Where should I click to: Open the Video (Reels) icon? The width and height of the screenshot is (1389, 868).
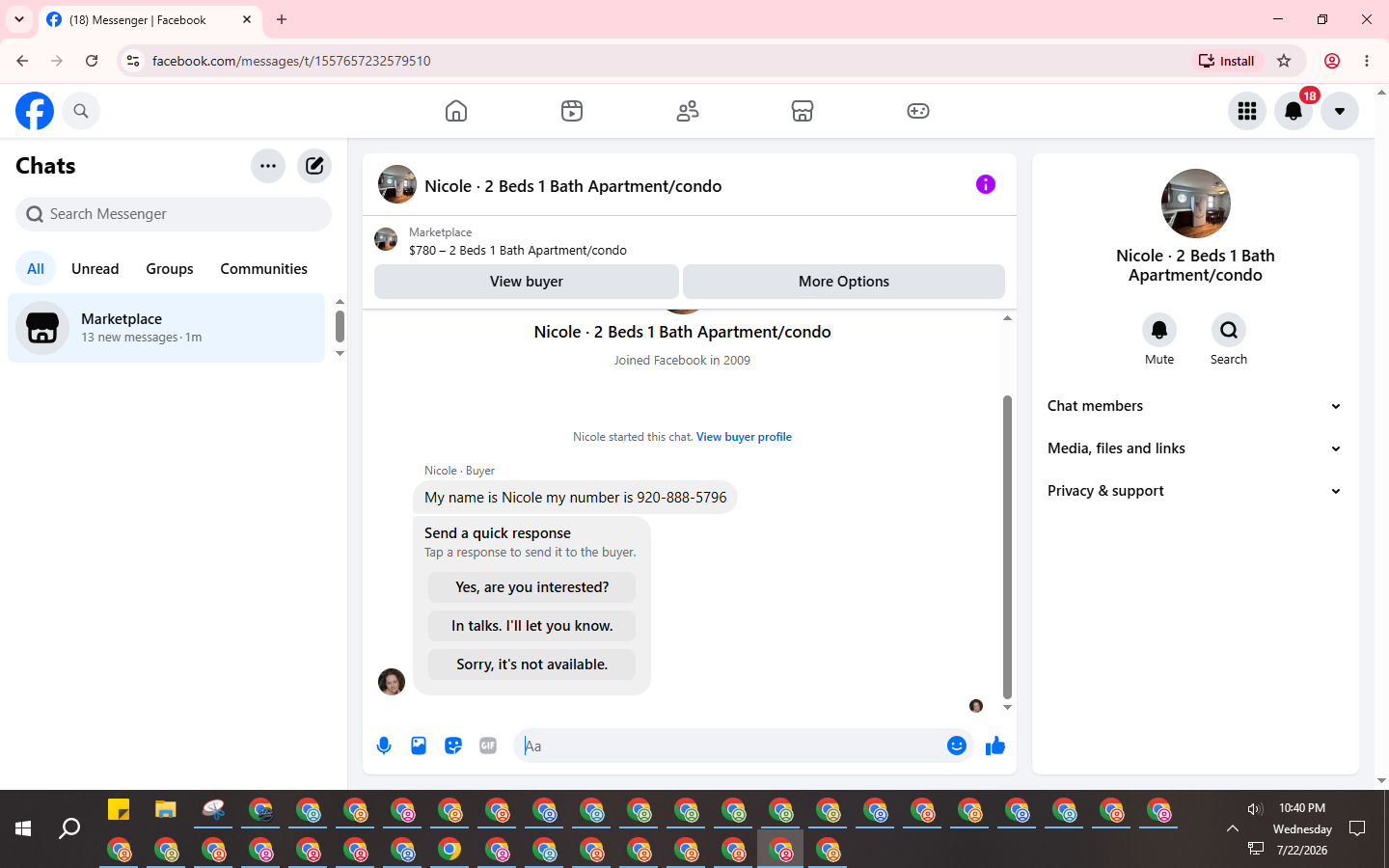pyautogui.click(x=572, y=111)
